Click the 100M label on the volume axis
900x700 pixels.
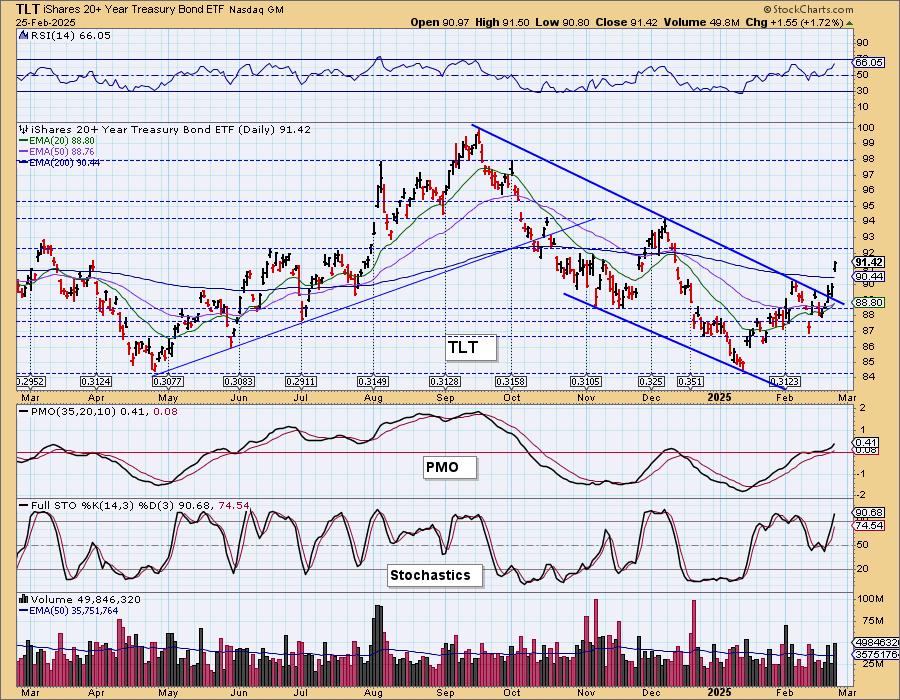pyautogui.click(x=870, y=598)
